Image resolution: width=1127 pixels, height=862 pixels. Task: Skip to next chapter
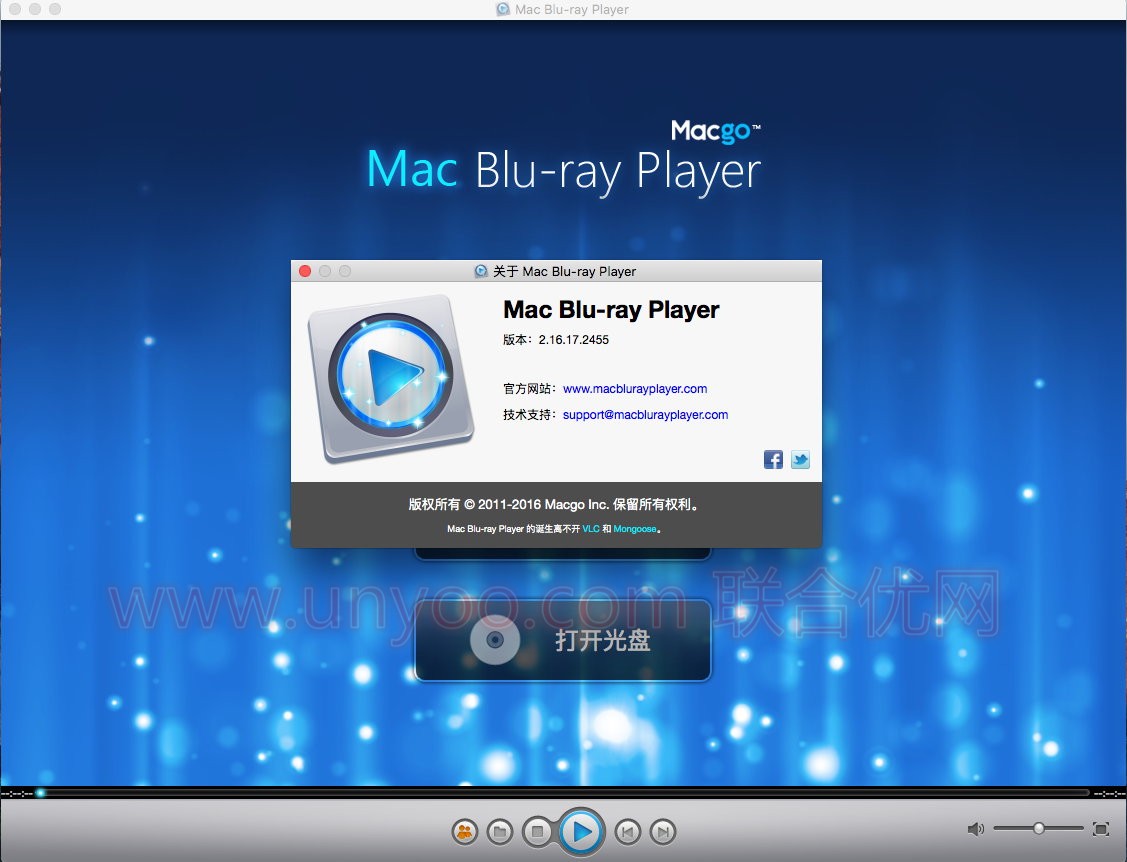[663, 832]
